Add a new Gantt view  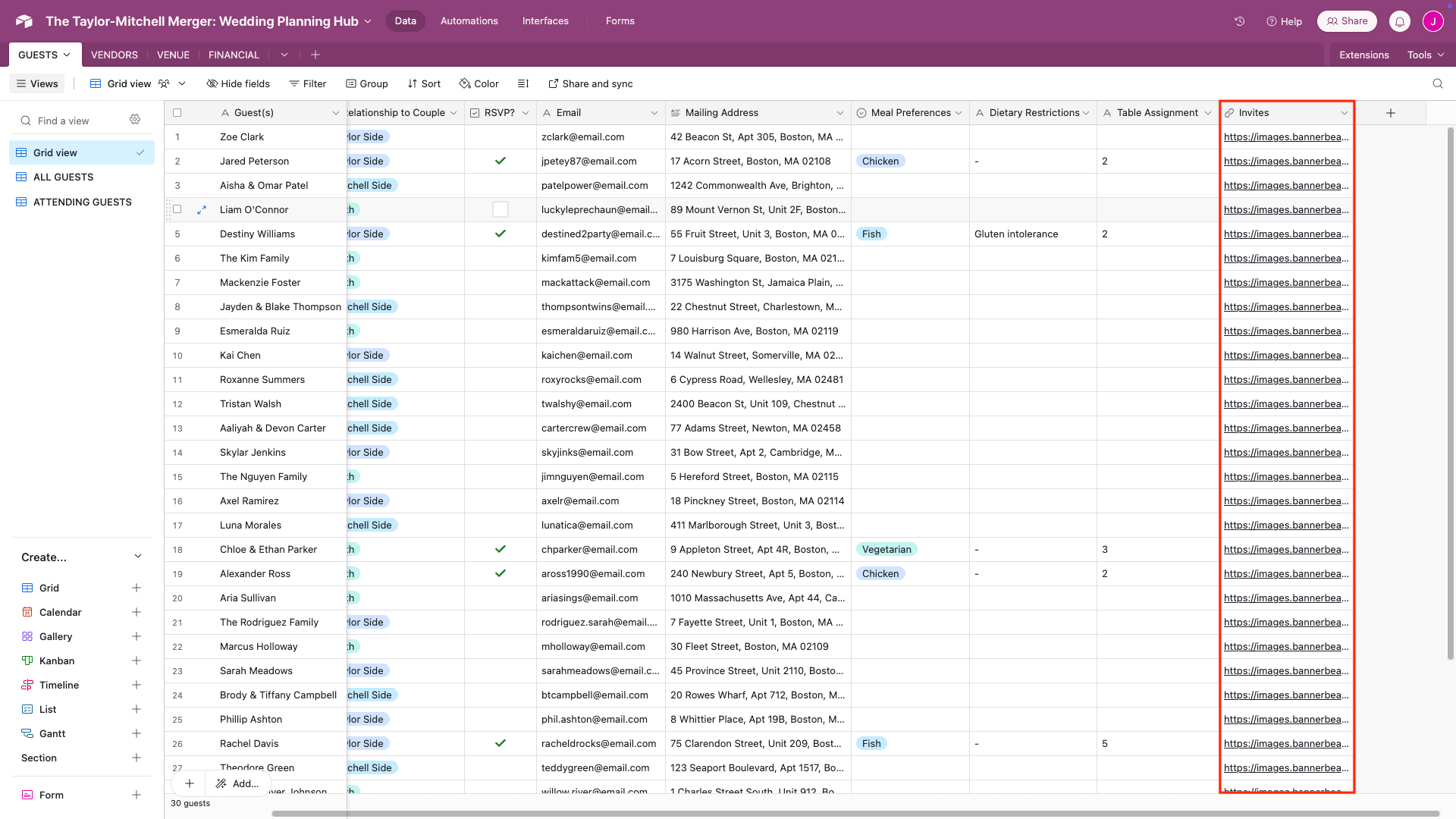coord(136,733)
